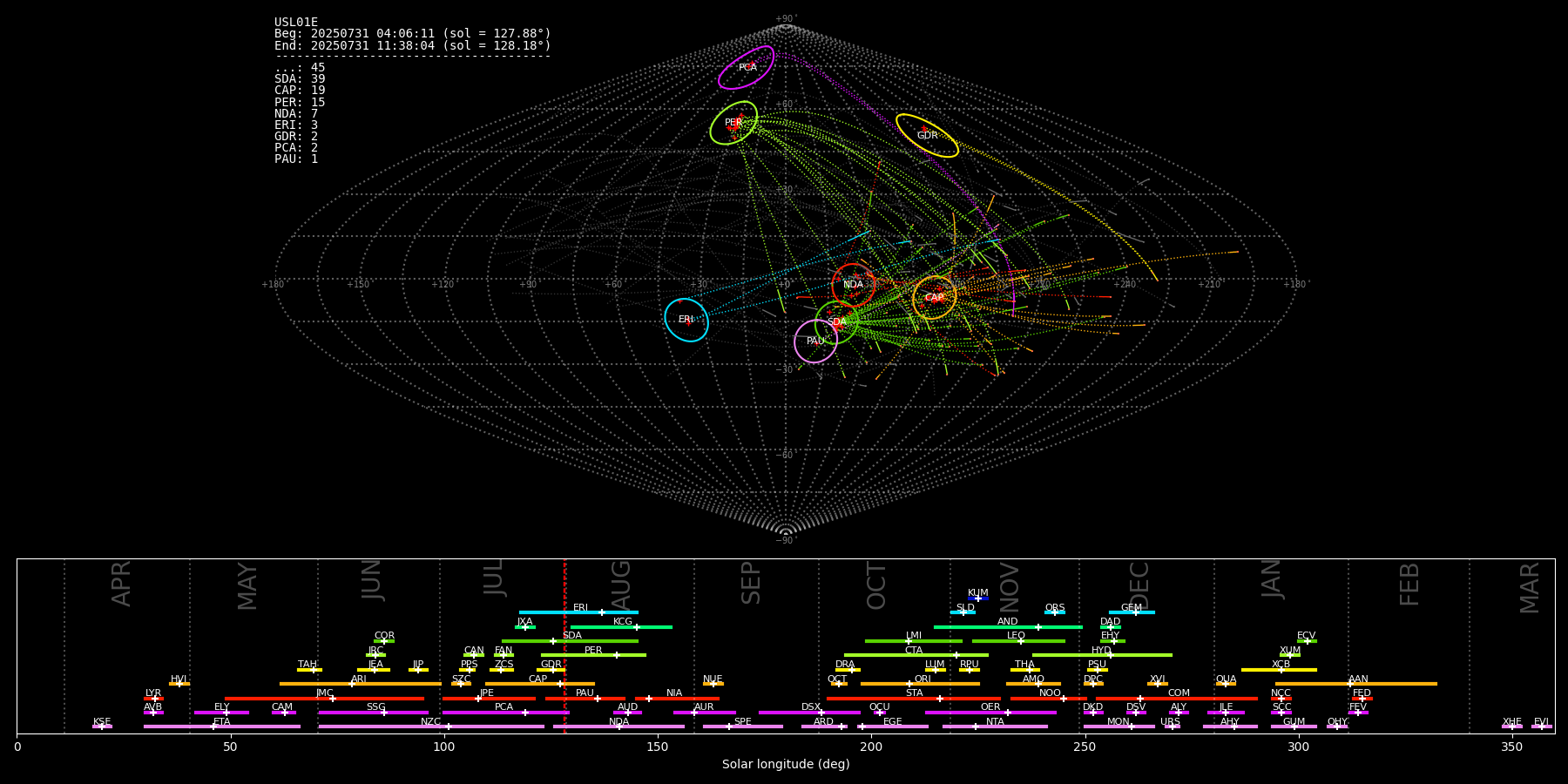Select the URS shower marker in timeline
1568x784 pixels.
click(x=1172, y=726)
